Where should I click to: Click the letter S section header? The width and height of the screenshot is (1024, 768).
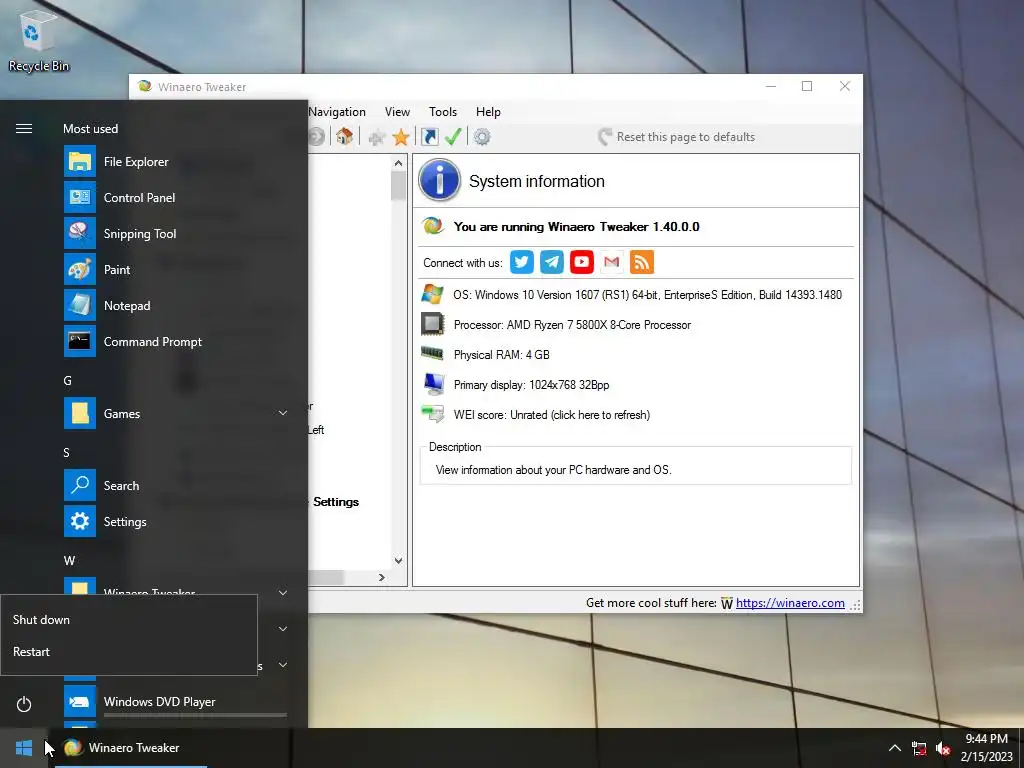pyautogui.click(x=67, y=453)
